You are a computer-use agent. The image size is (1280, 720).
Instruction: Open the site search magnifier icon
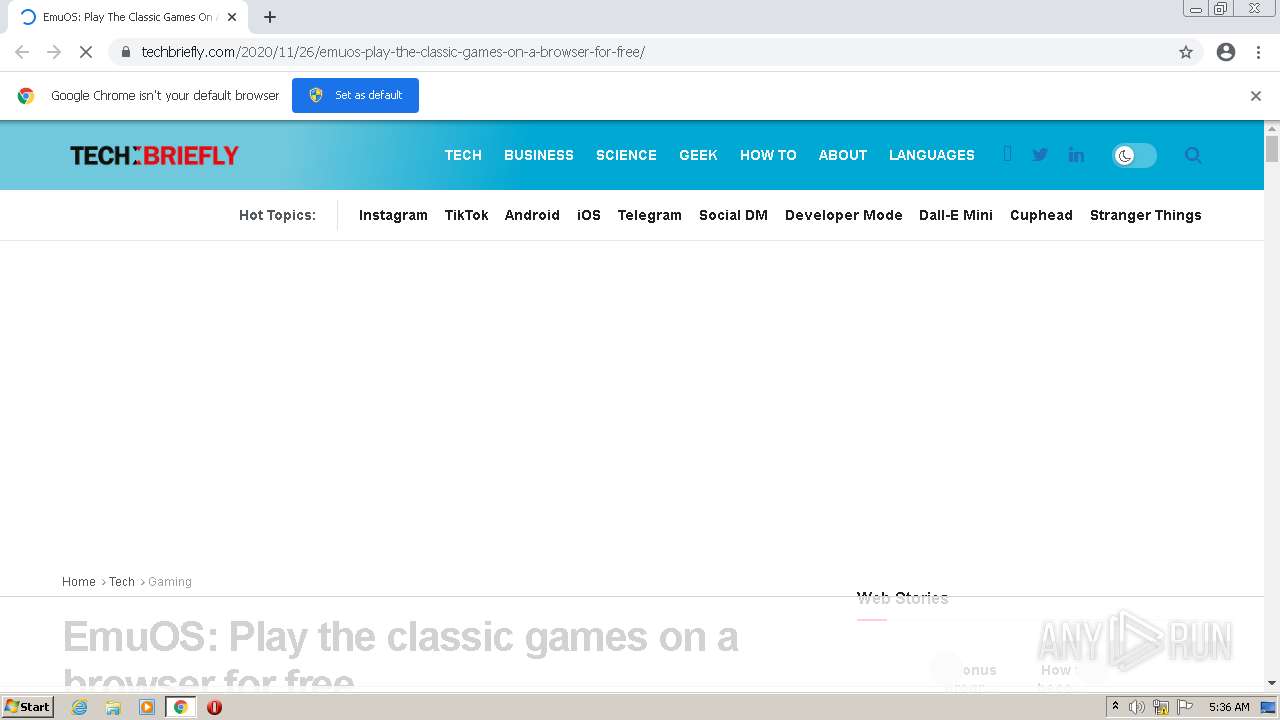(1193, 155)
